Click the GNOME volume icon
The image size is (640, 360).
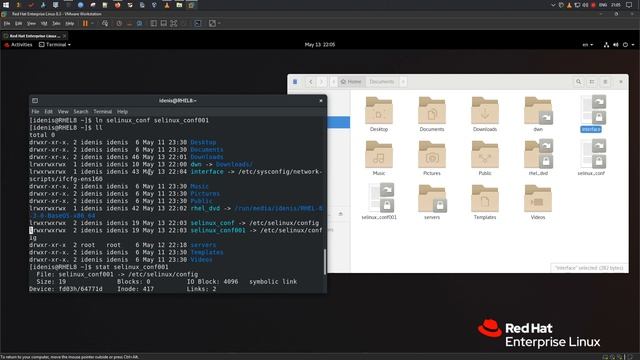click(x=616, y=44)
